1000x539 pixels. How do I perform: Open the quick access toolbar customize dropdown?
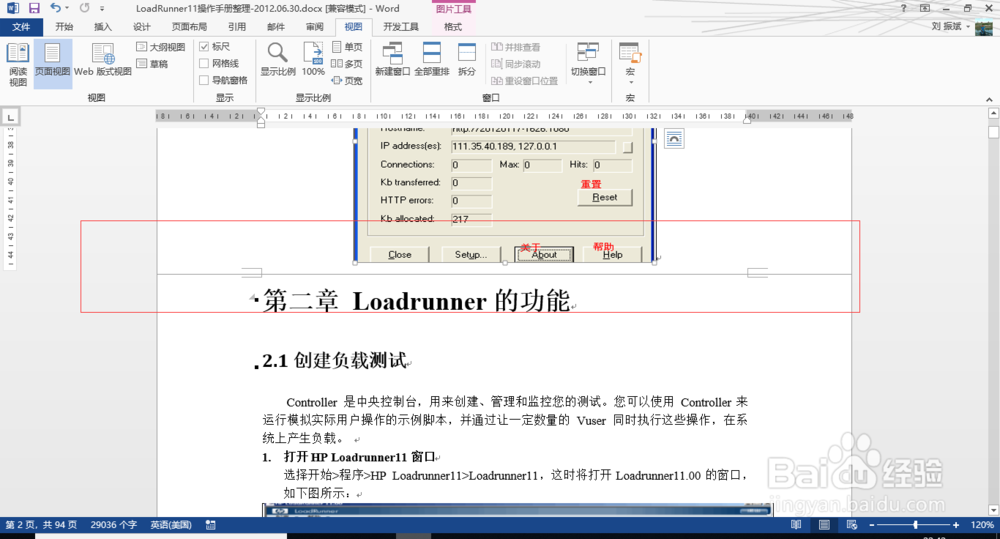tap(102, 9)
